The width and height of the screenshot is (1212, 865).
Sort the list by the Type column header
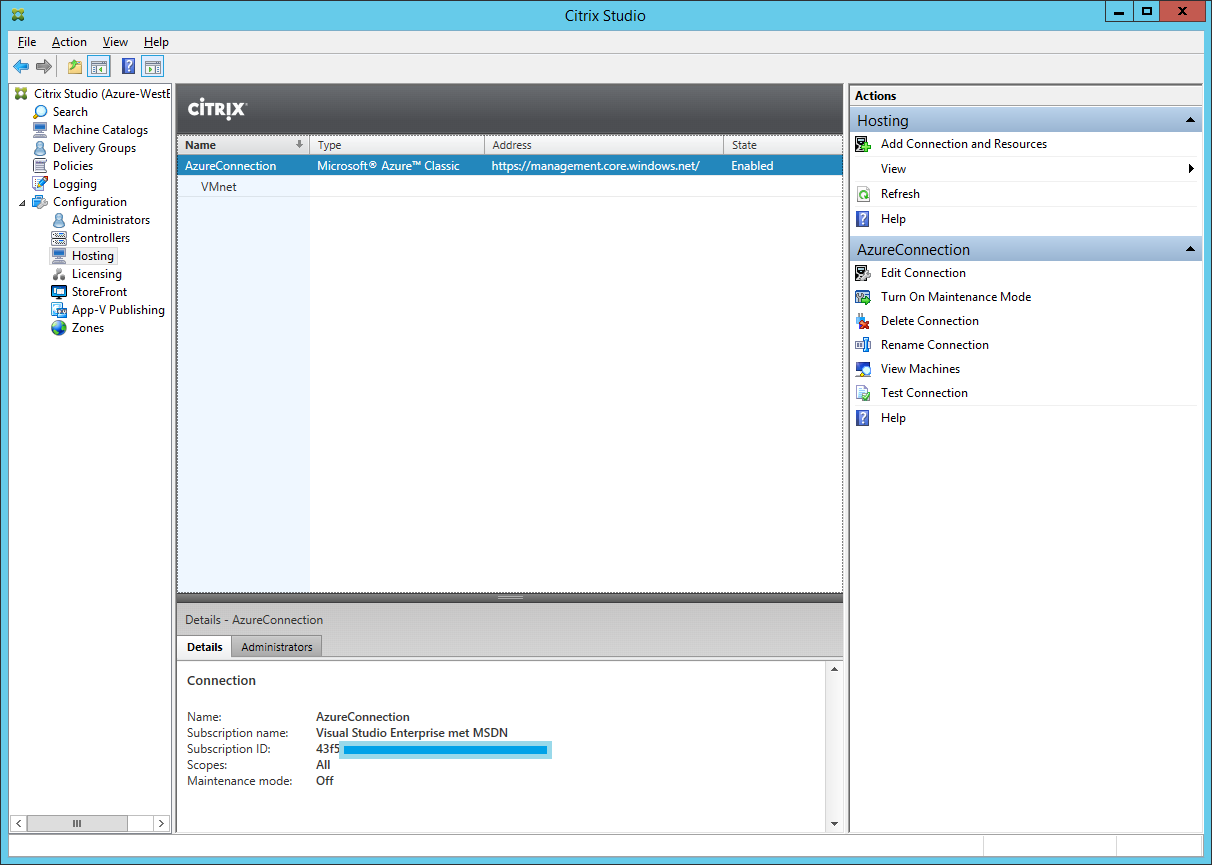(397, 145)
